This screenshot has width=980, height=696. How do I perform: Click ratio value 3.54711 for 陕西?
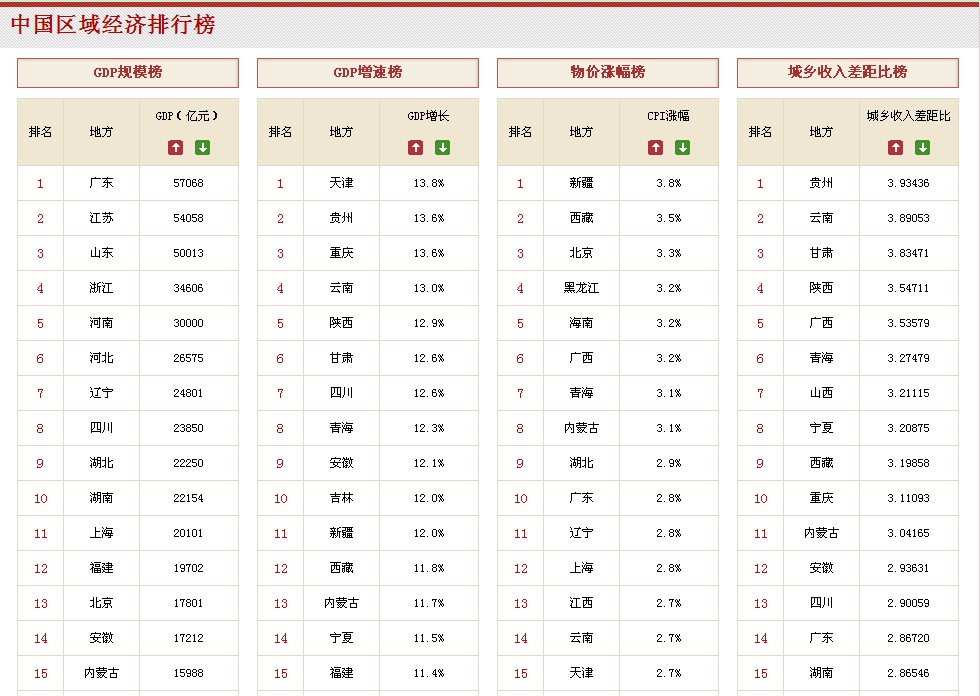[x=908, y=288]
